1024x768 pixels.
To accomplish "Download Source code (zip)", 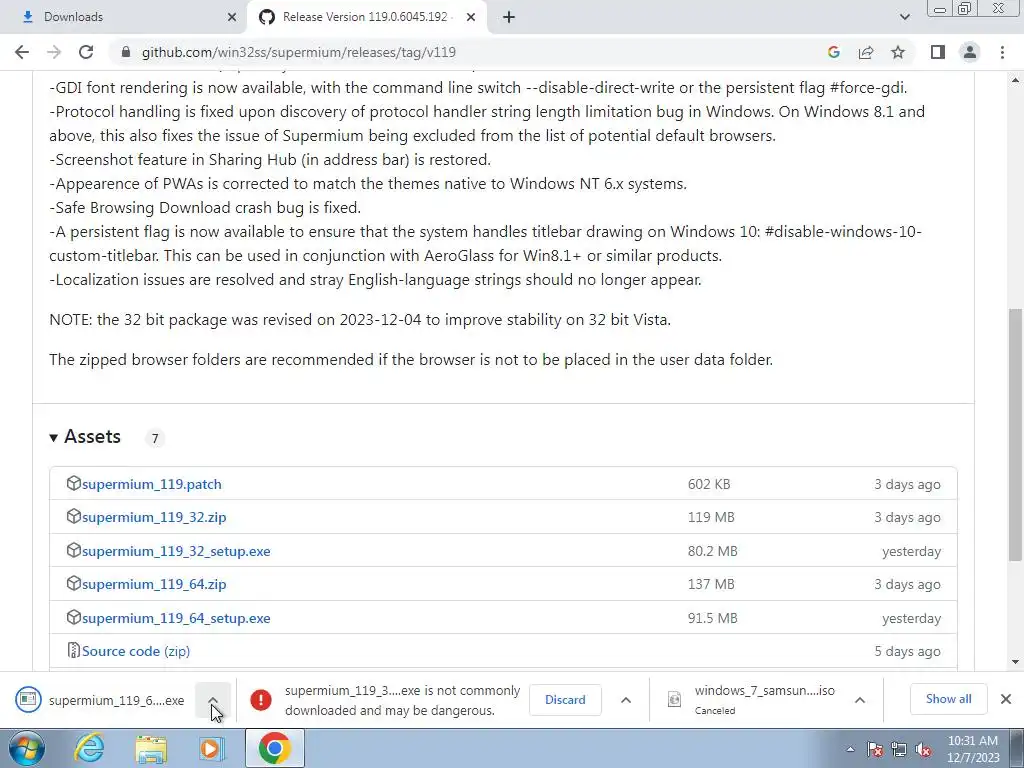I will tap(136, 651).
